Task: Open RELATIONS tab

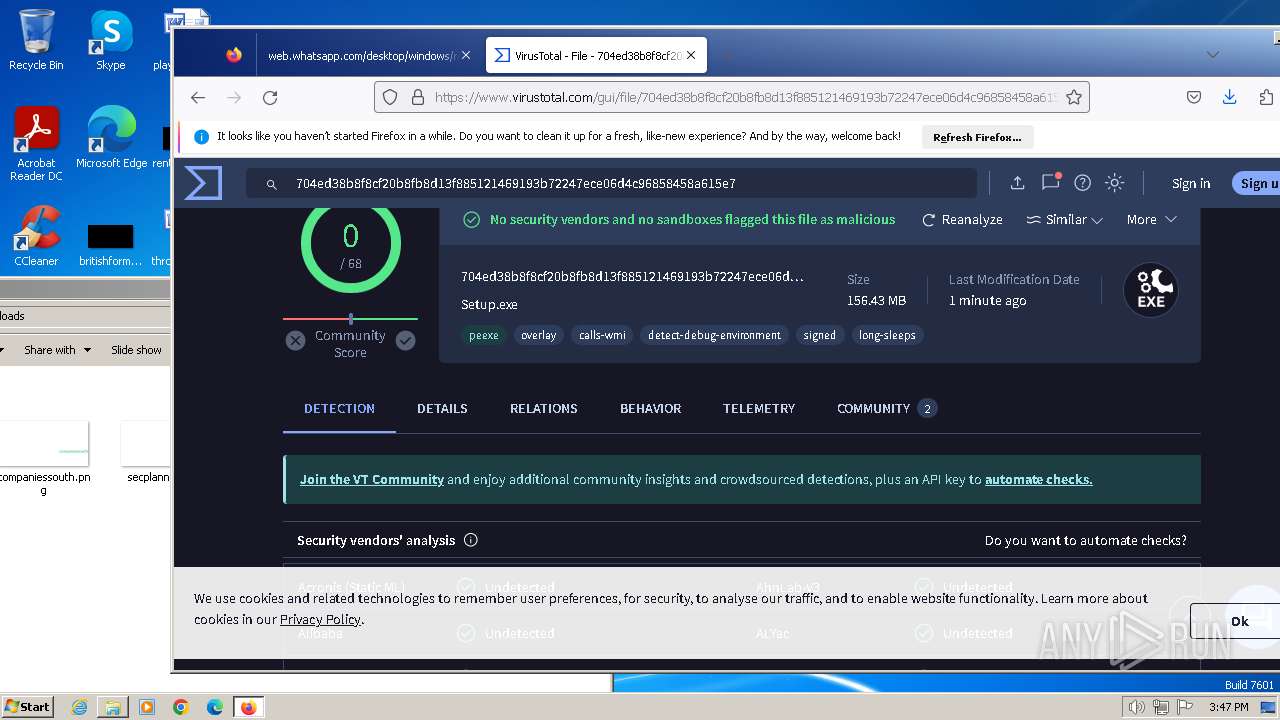Action: (544, 408)
